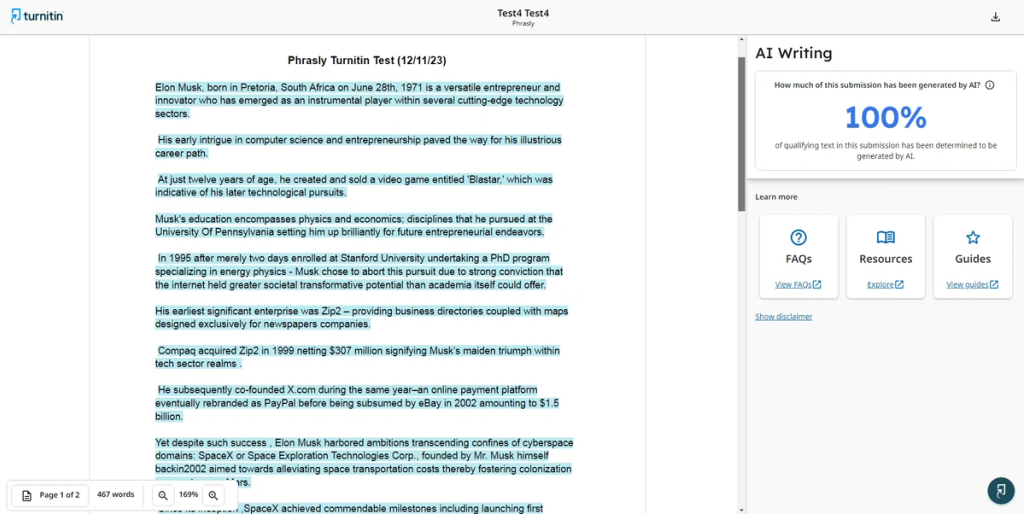1024x514 pixels.
Task: Click the paragraph starting 'His earliest significant enterprise'
Action: [362, 317]
